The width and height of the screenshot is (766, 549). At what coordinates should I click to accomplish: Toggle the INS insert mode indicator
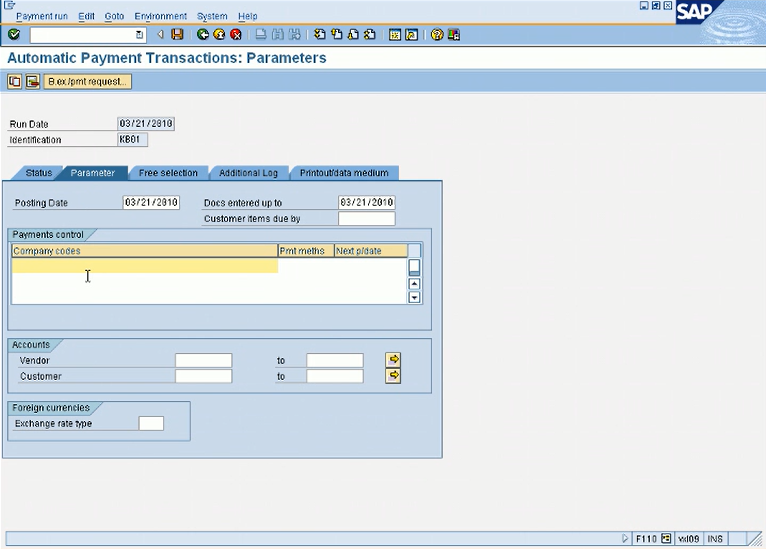click(715, 539)
